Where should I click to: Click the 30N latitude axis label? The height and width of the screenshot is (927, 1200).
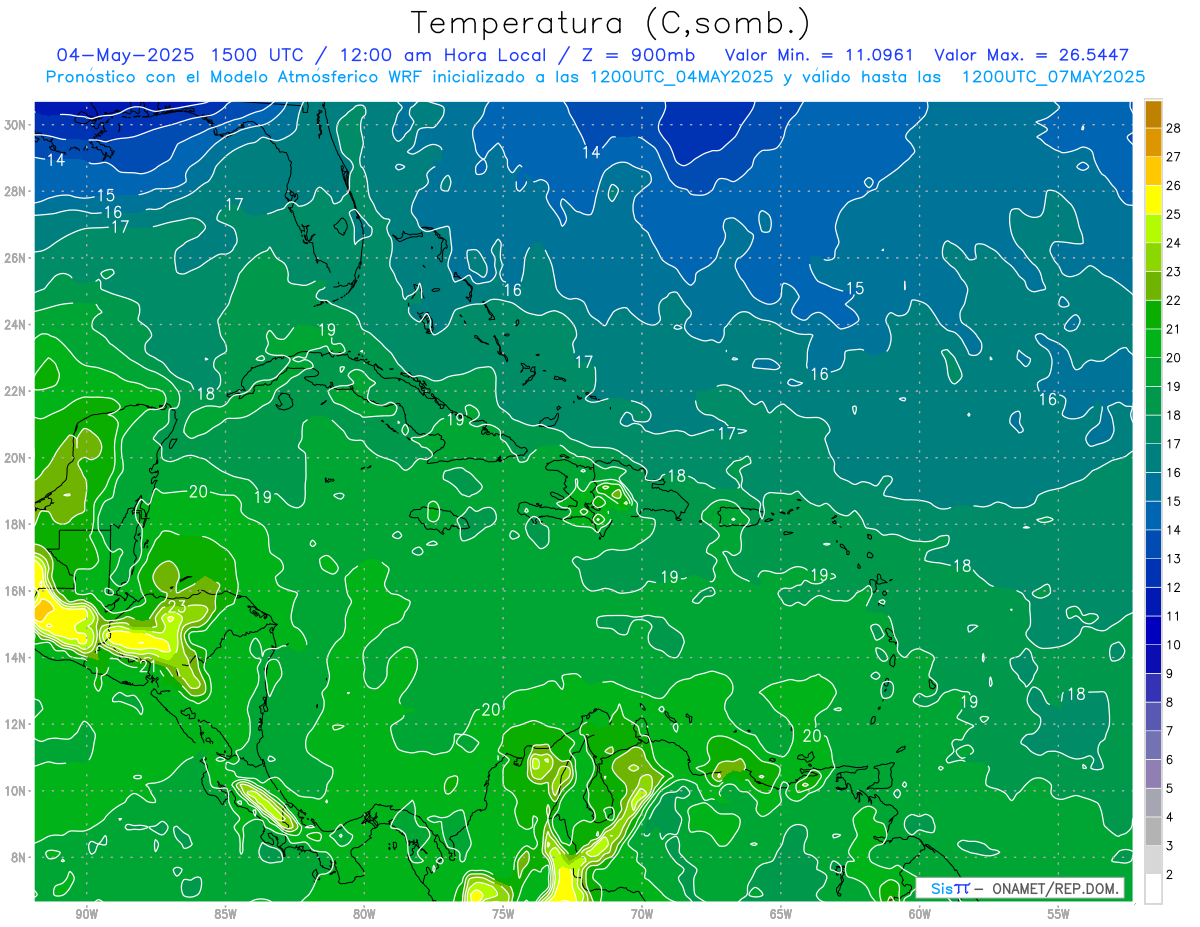tap(16, 125)
